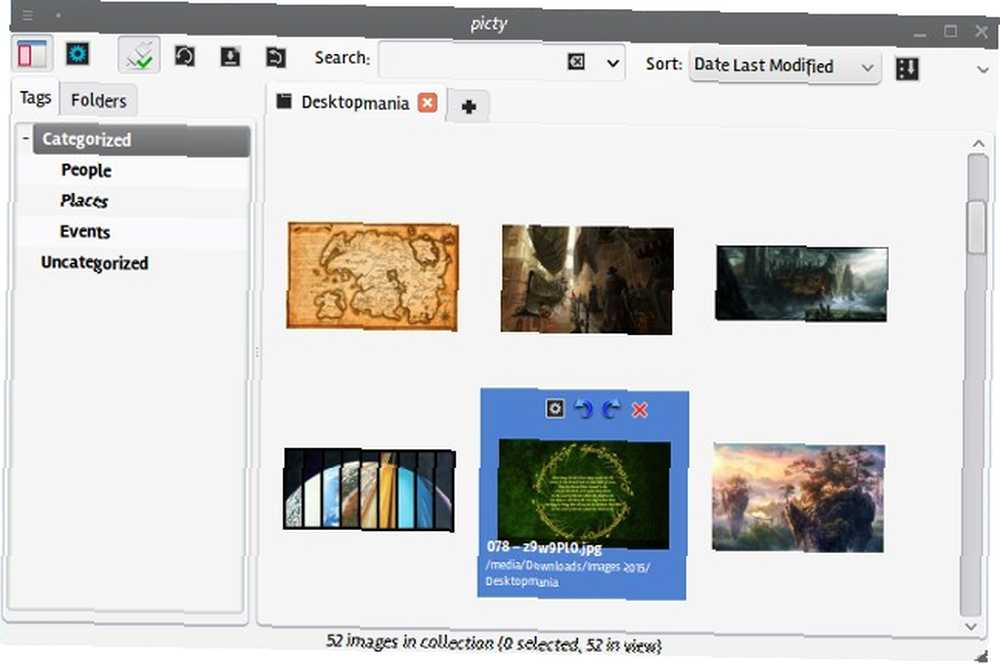Collapse the Categorized tree node
Image resolution: width=1000 pixels, height=664 pixels.
(x=26, y=137)
